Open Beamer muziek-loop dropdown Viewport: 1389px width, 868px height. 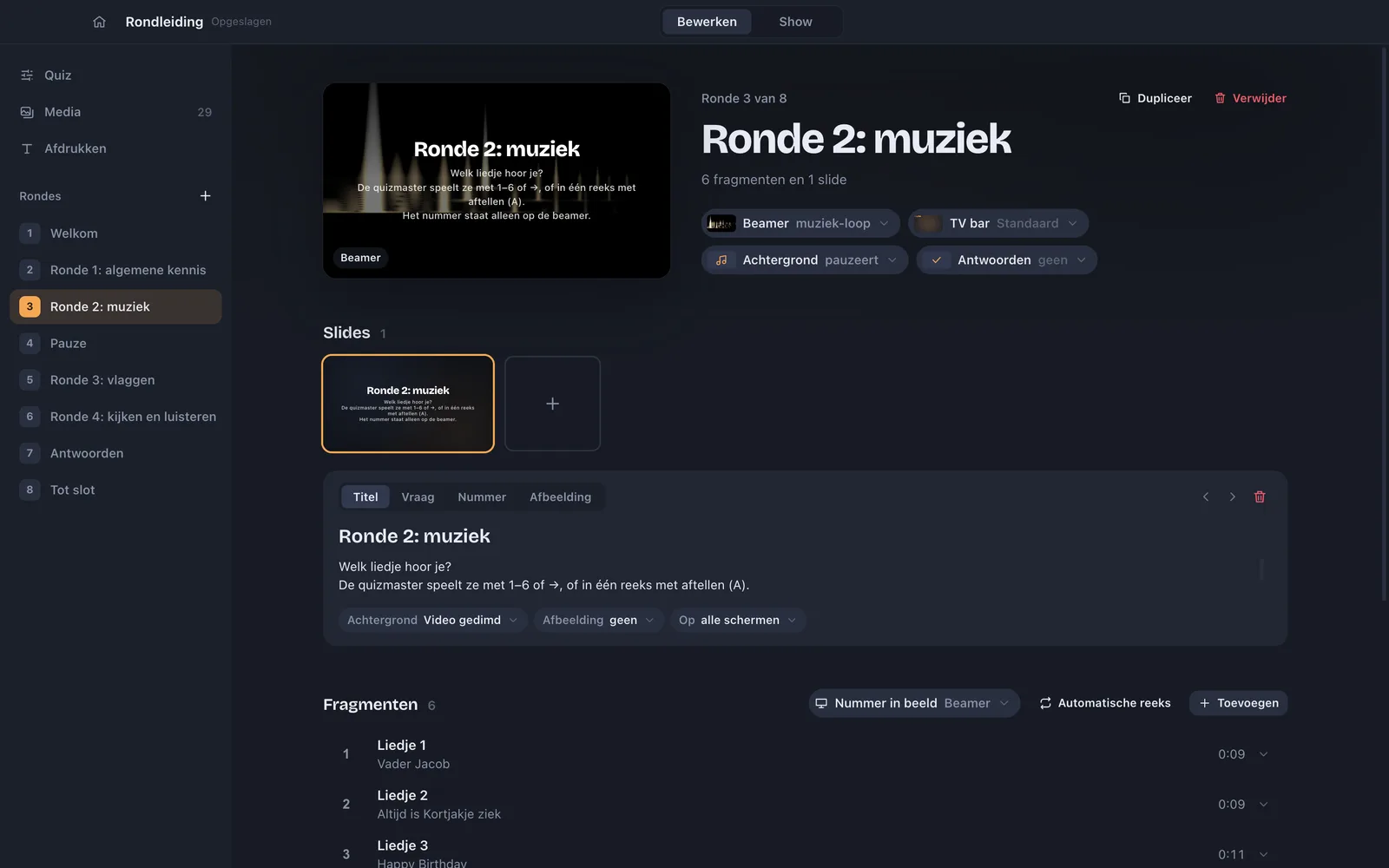800,223
